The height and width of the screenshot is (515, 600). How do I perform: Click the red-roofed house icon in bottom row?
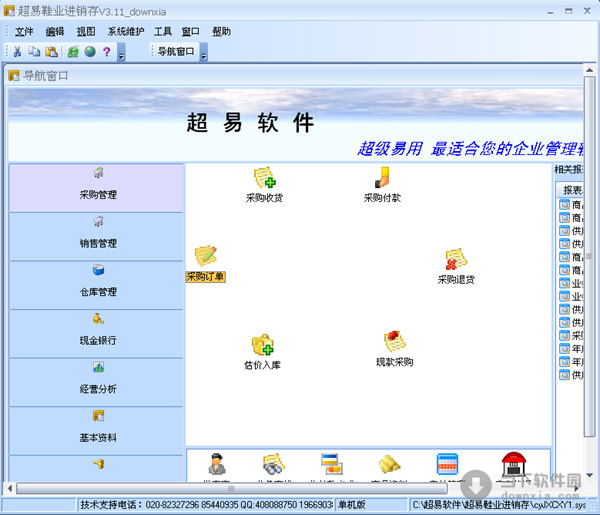pos(514,464)
